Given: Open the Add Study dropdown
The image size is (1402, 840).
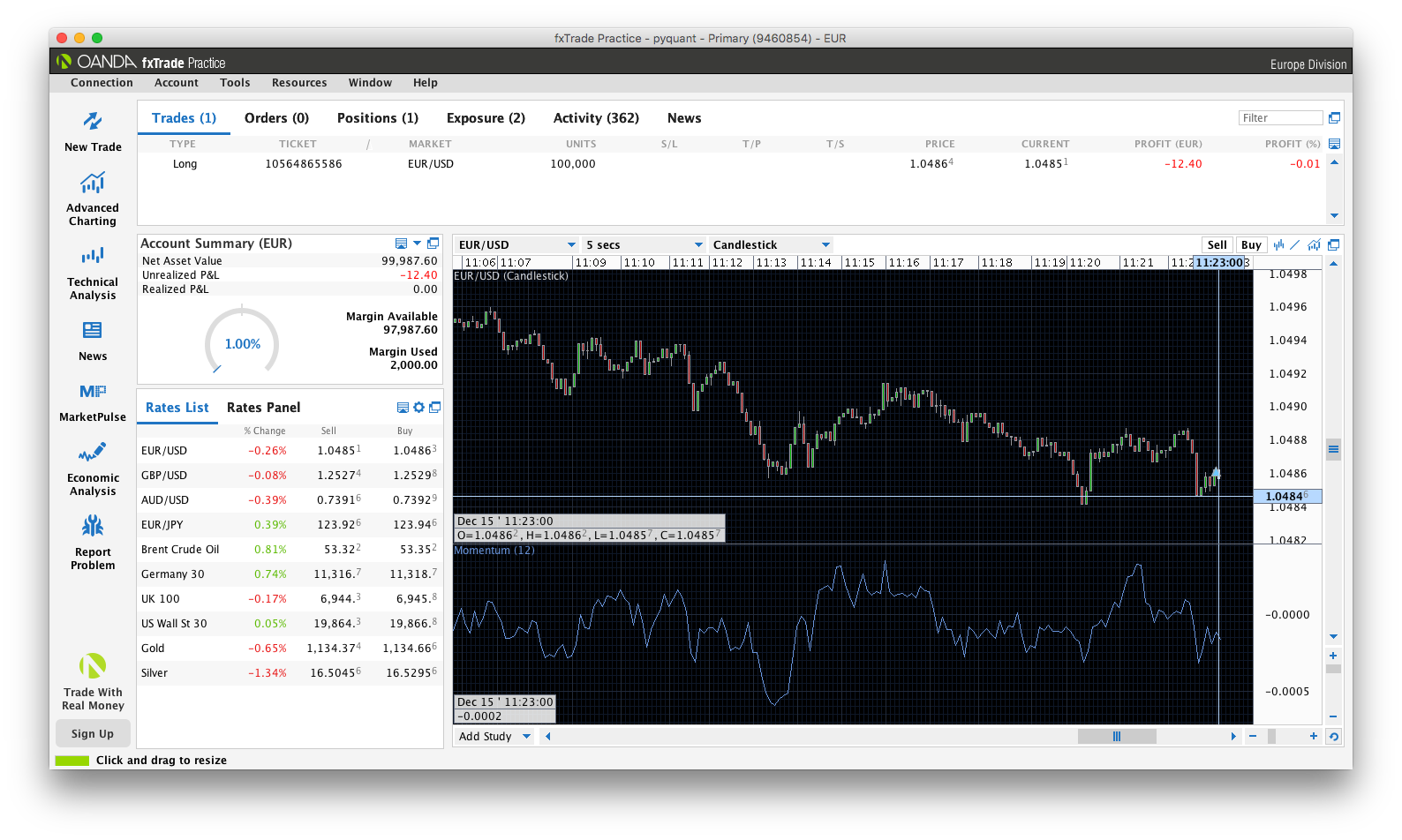Looking at the screenshot, I should click(494, 736).
